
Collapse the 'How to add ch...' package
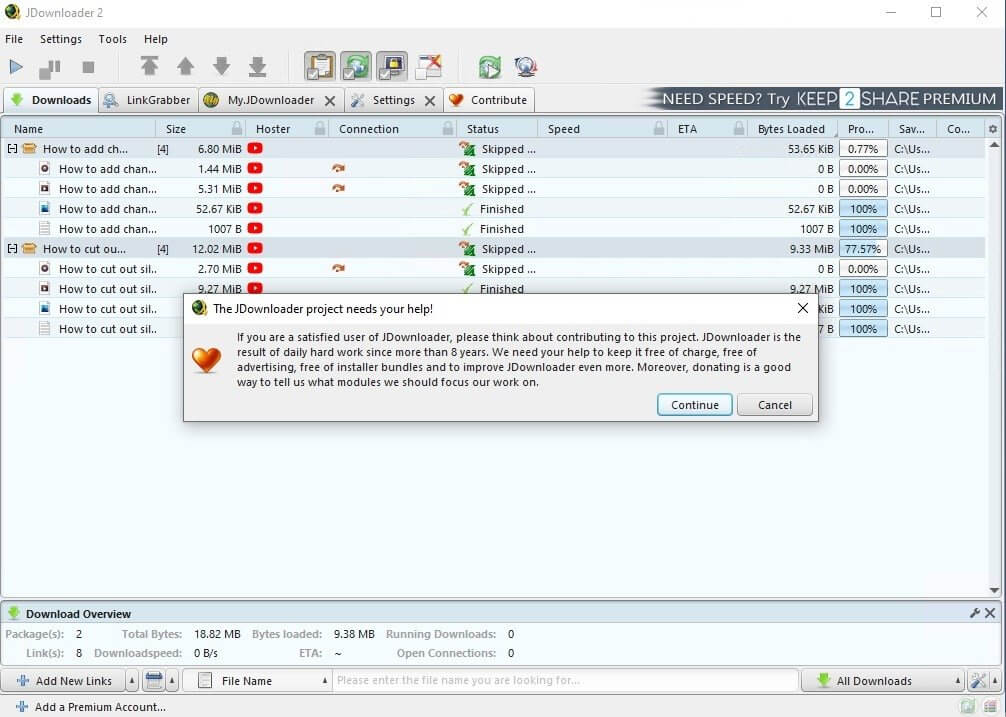(12, 149)
